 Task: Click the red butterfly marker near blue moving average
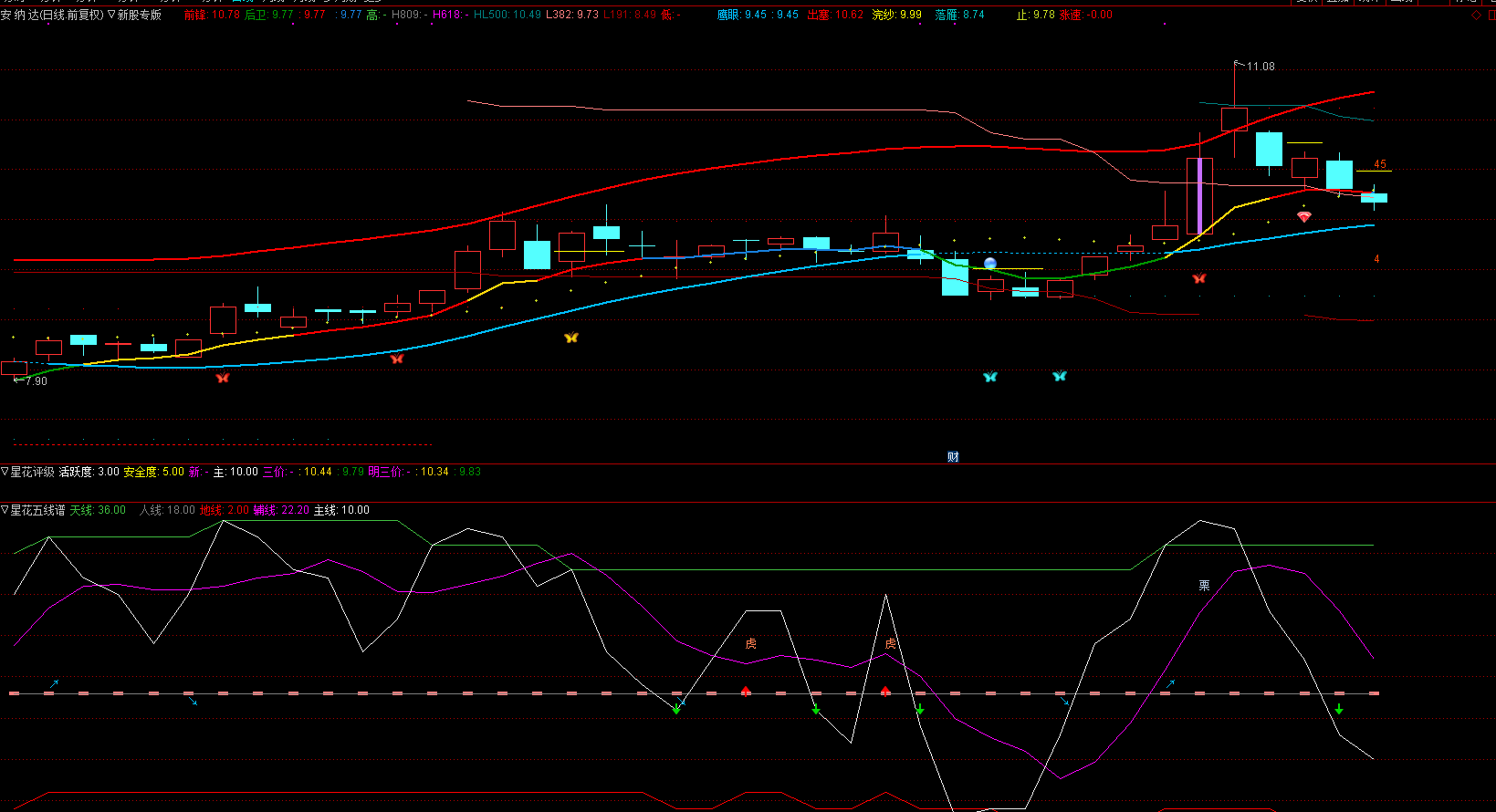396,359
